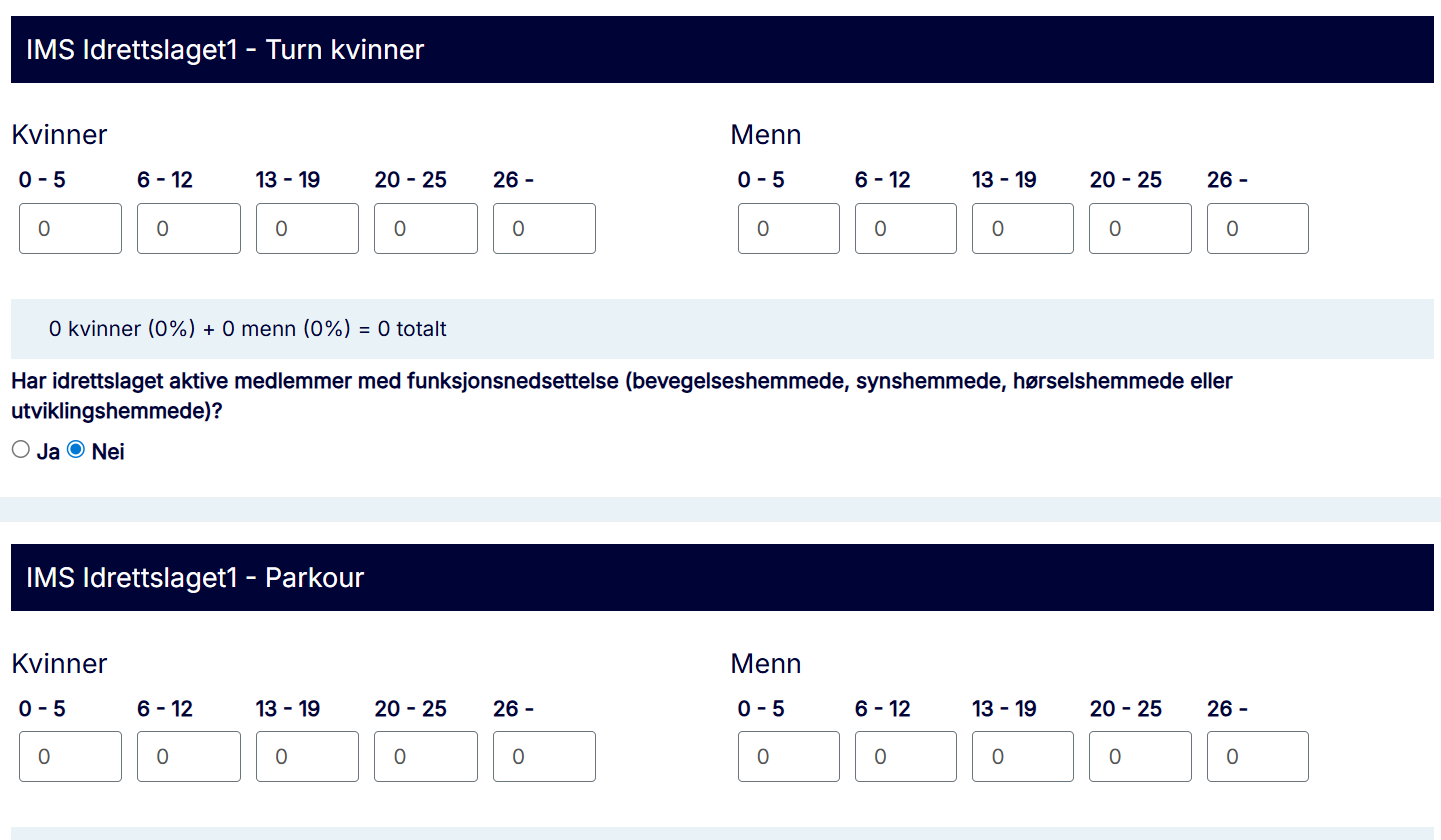The height and width of the screenshot is (840, 1441).
Task: Click Parkour Menn 20 - 25 field
Action: coord(1140,757)
